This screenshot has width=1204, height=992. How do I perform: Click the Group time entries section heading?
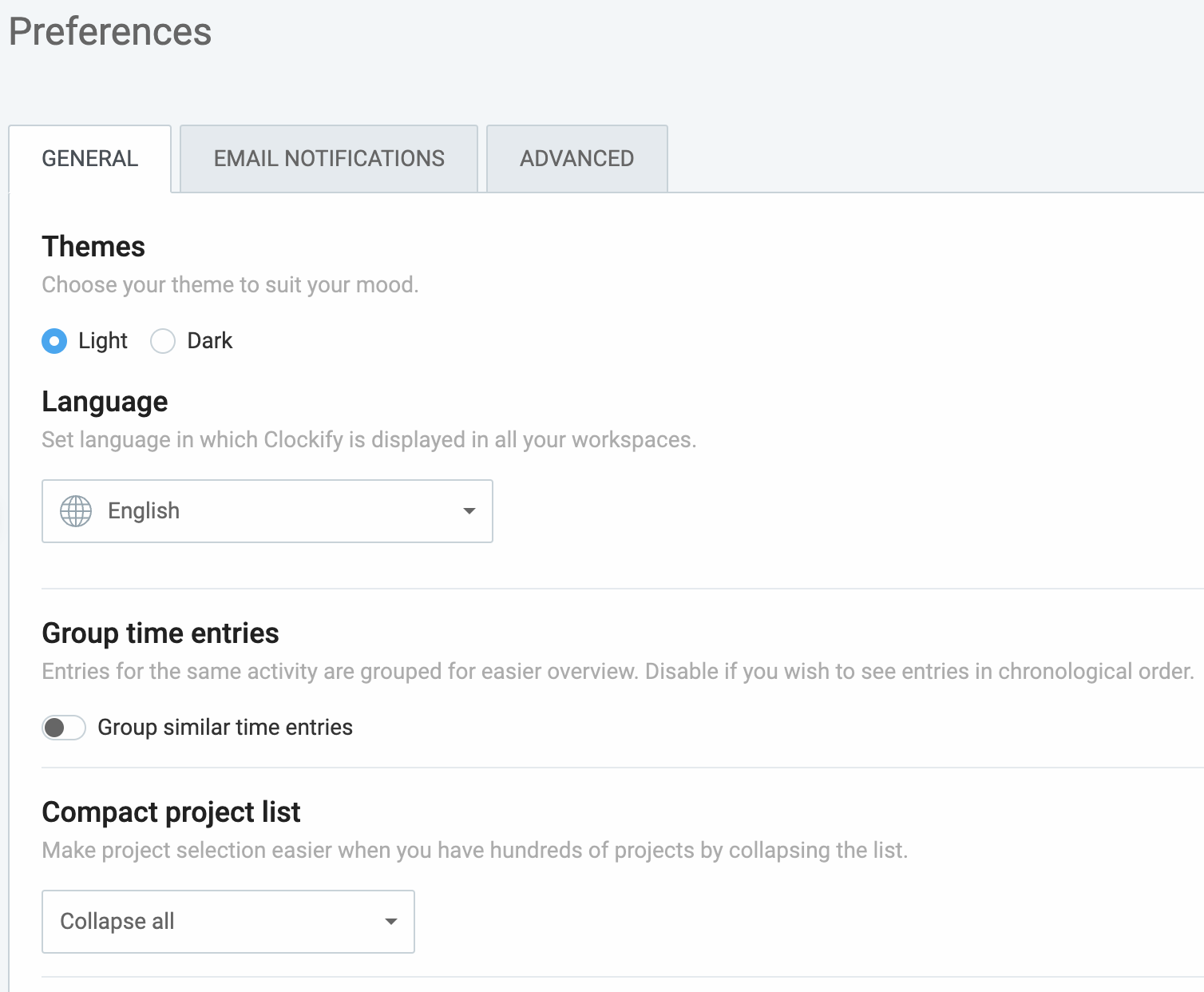coord(160,633)
